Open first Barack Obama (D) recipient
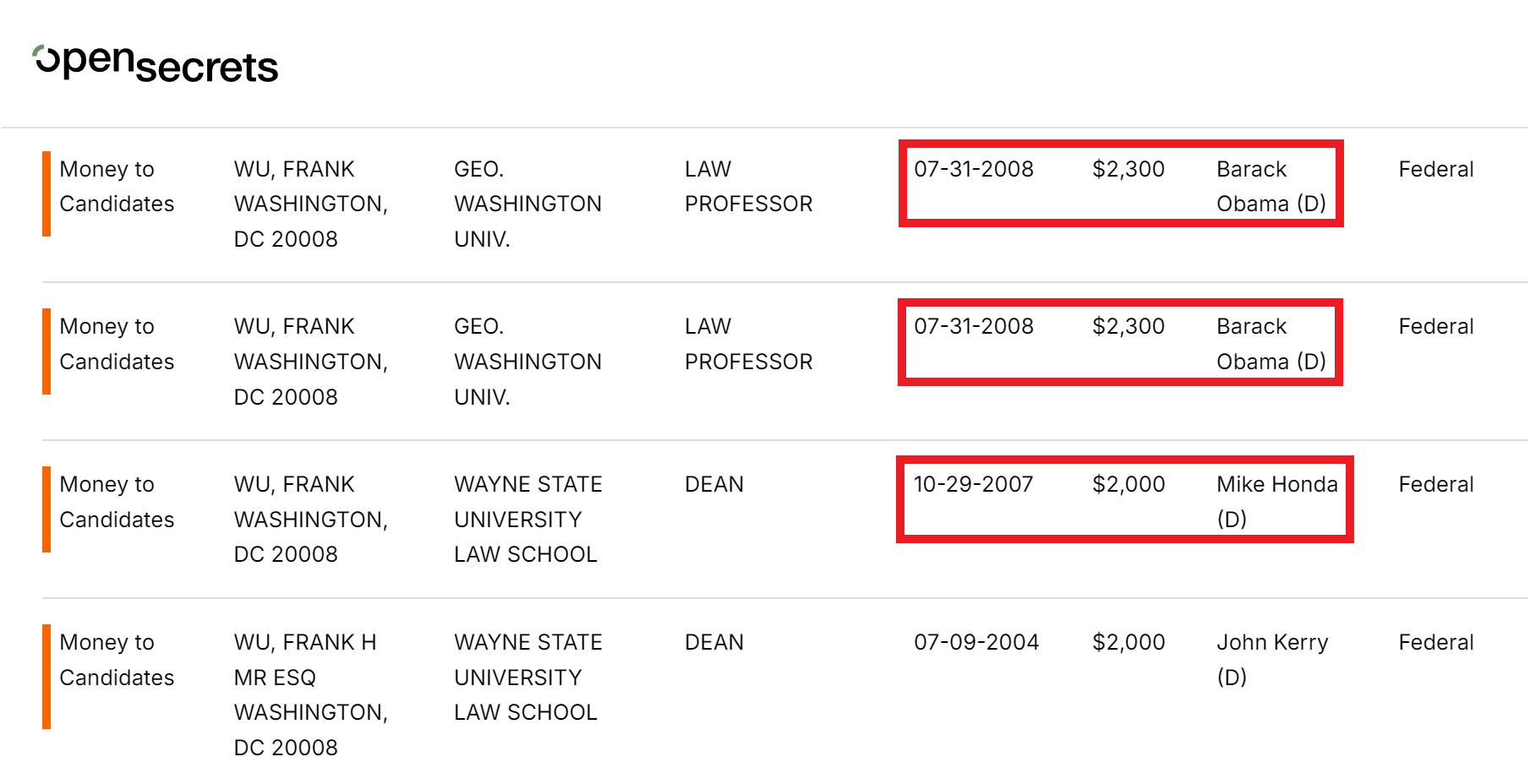This screenshot has width=1530, height=784. (1271, 187)
